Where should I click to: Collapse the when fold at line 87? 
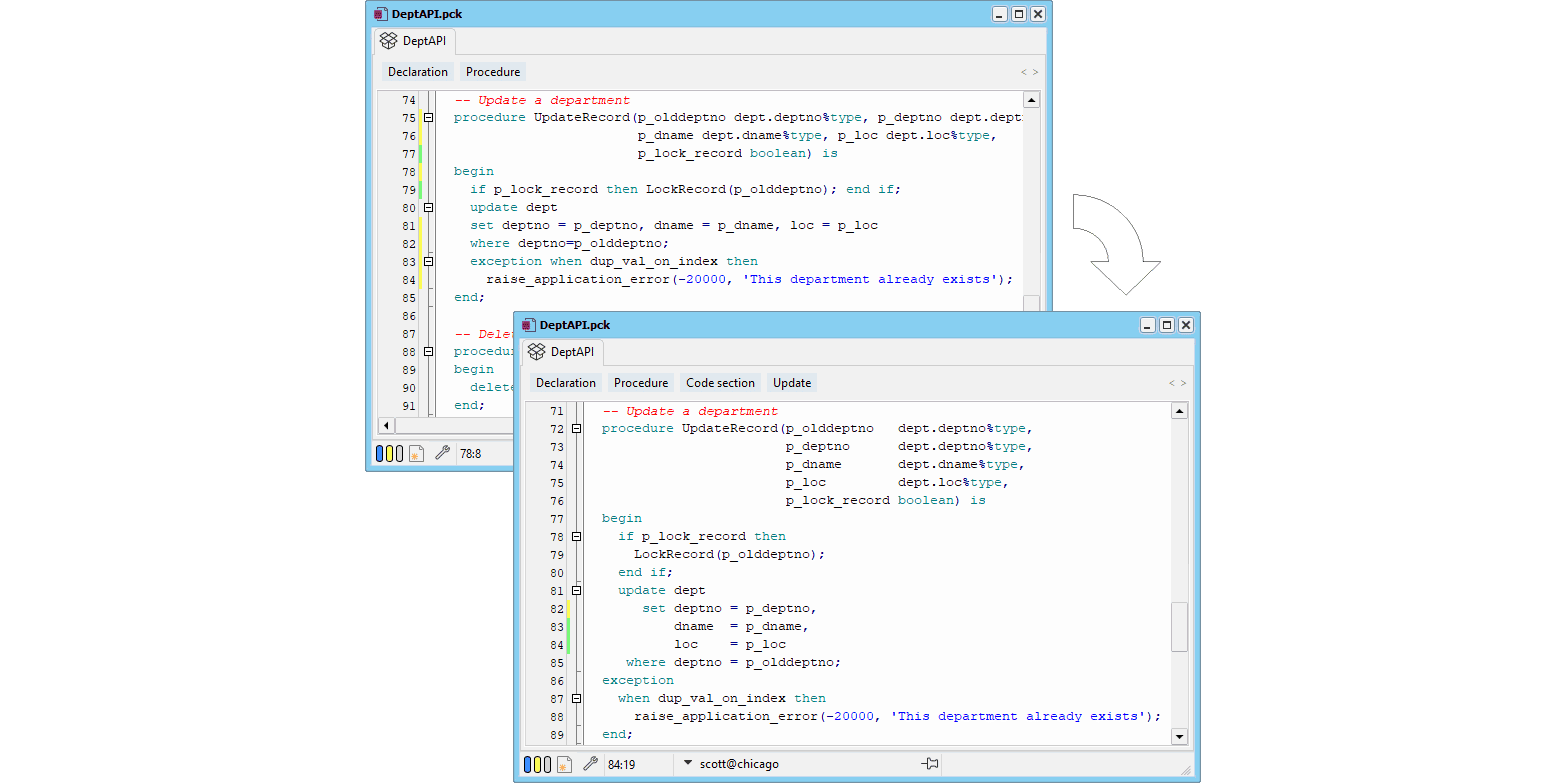[x=576, y=699]
